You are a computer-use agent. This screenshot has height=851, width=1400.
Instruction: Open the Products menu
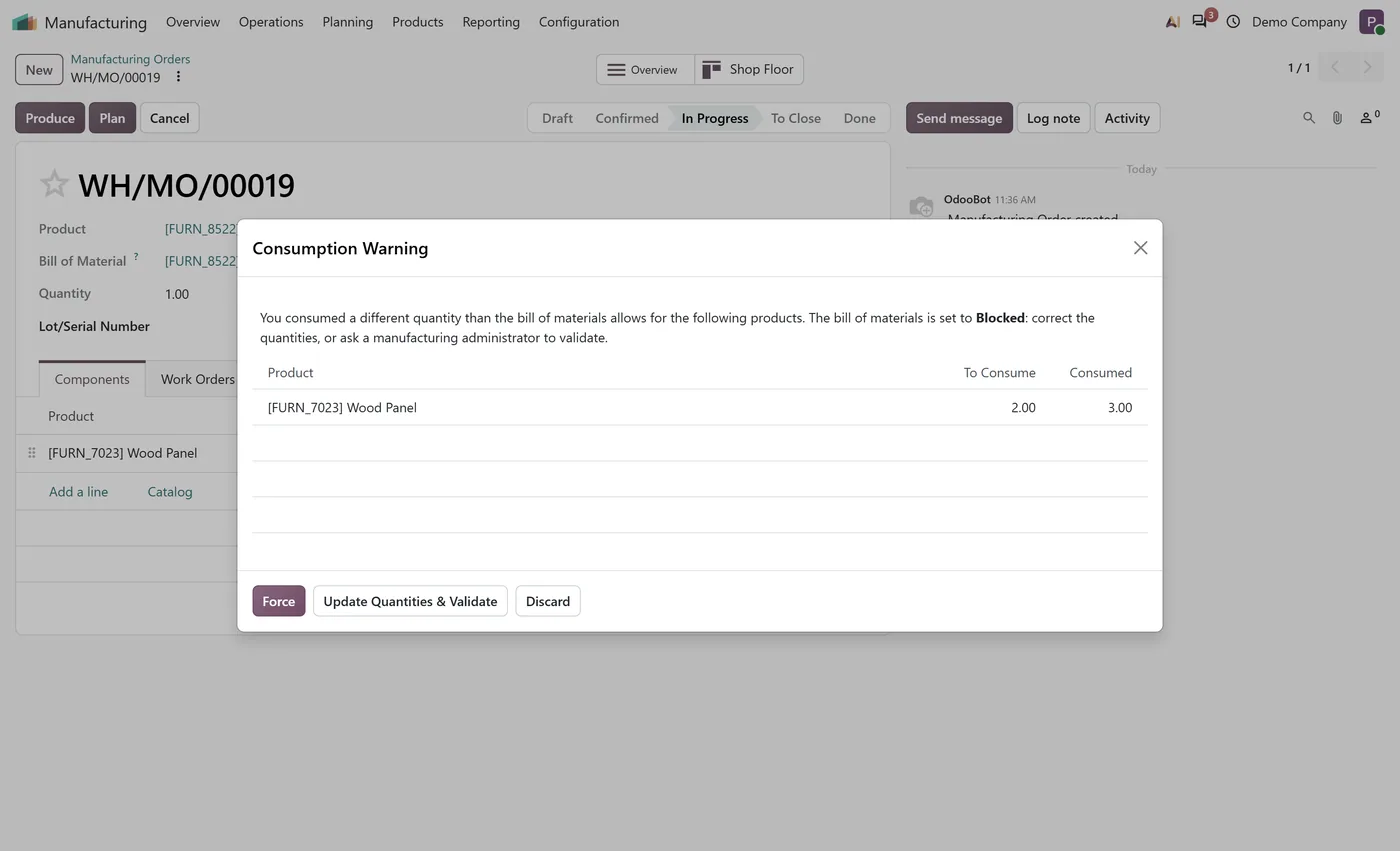point(418,22)
